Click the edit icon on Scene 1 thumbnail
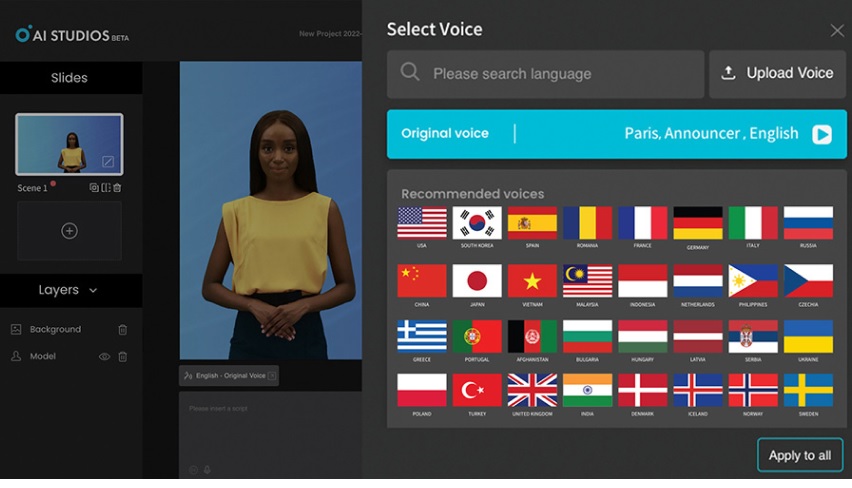This screenshot has width=852, height=488. coord(108,161)
